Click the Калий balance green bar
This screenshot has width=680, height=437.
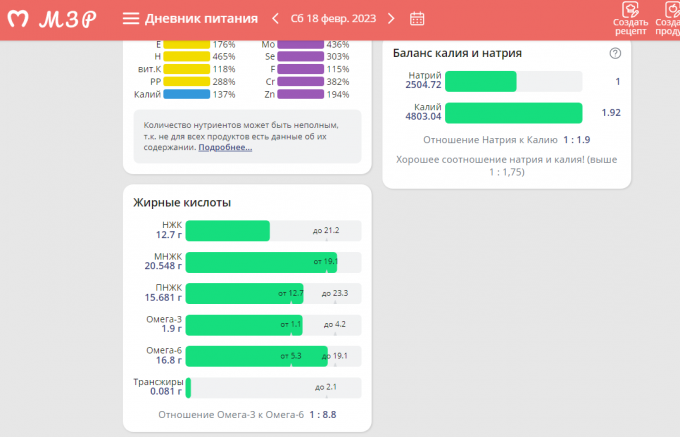(513, 112)
